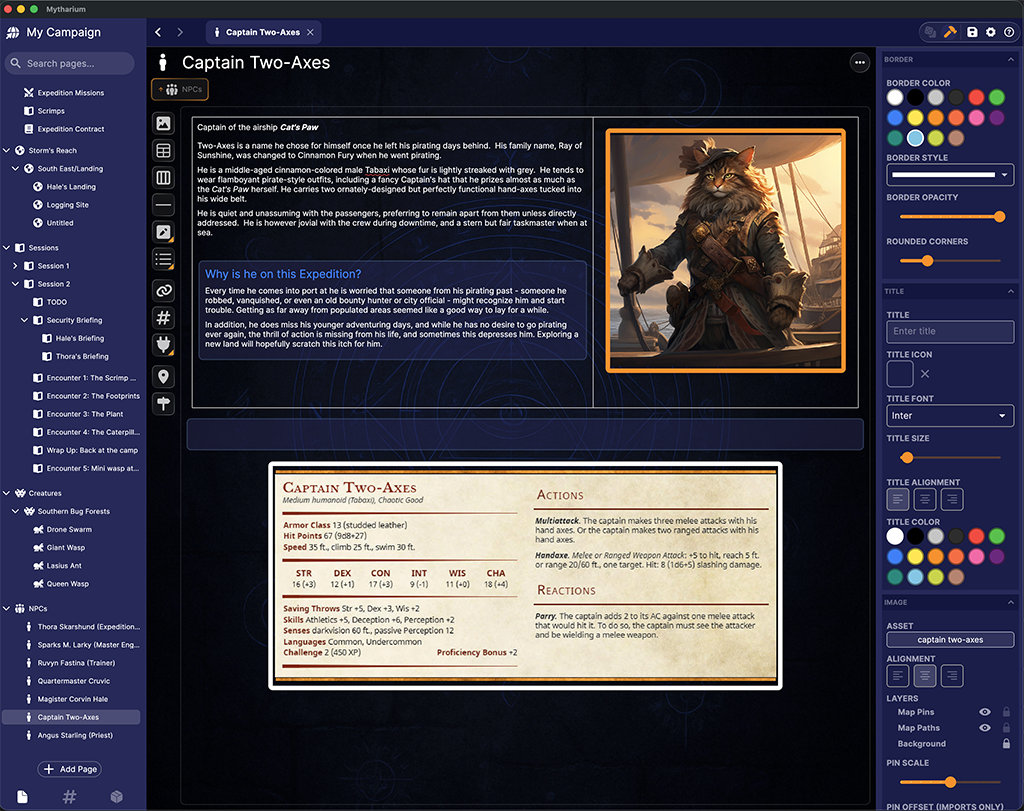
Task: Select the link block tool icon
Action: tap(163, 291)
